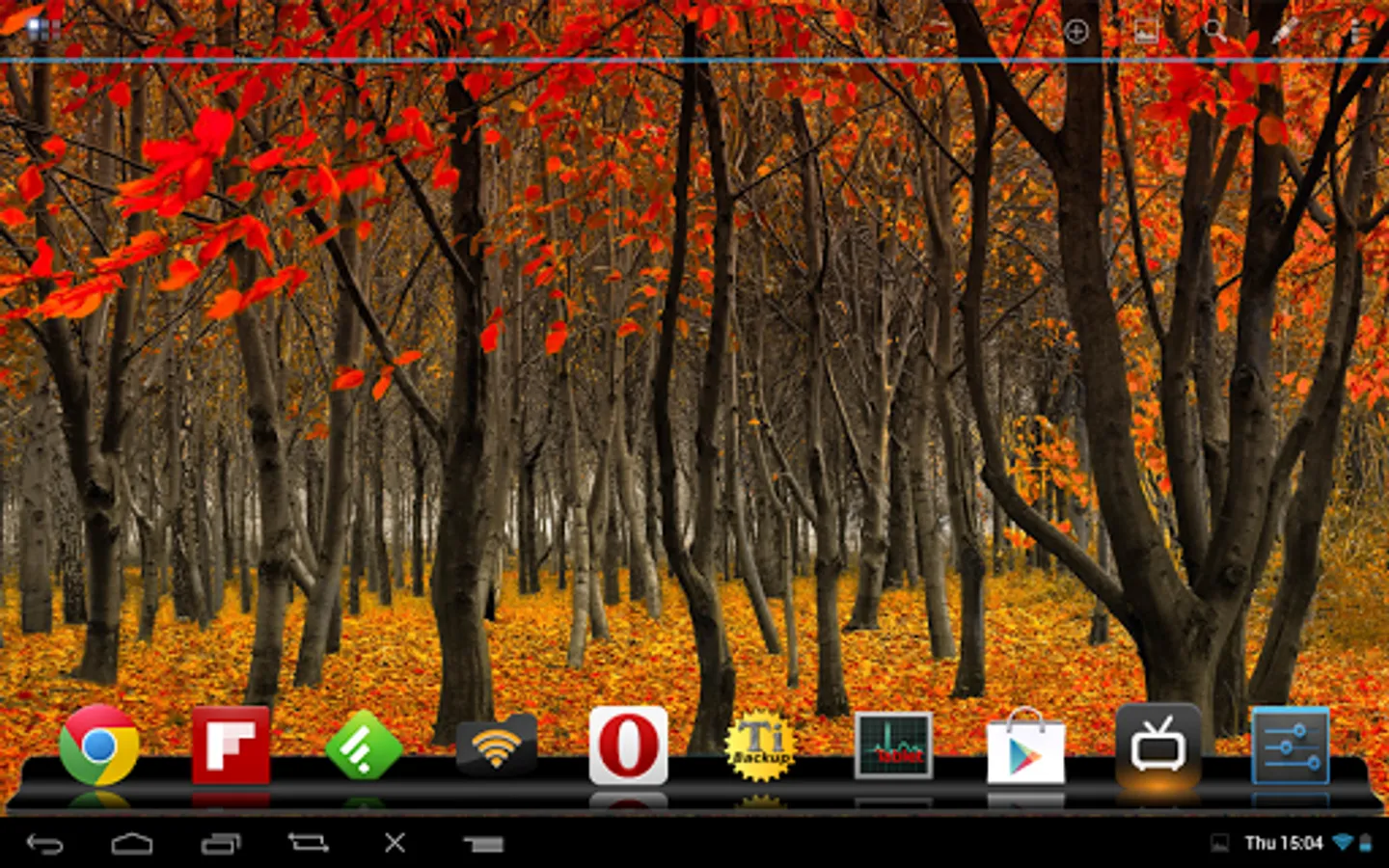Open the Google Play Store
This screenshot has height=868, width=1389.
(1025, 745)
